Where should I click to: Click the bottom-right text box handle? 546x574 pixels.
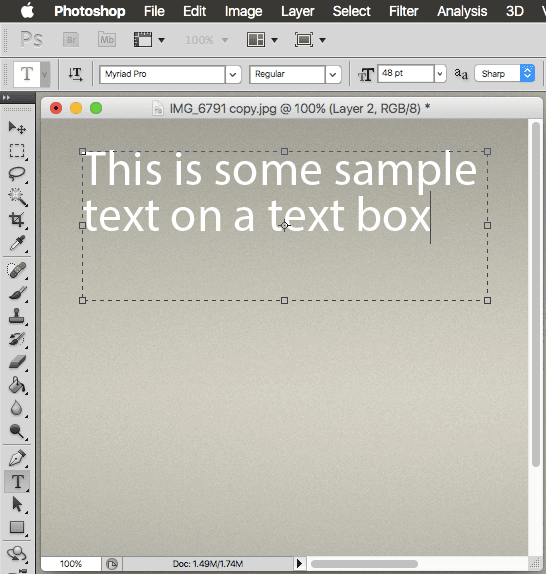click(487, 301)
